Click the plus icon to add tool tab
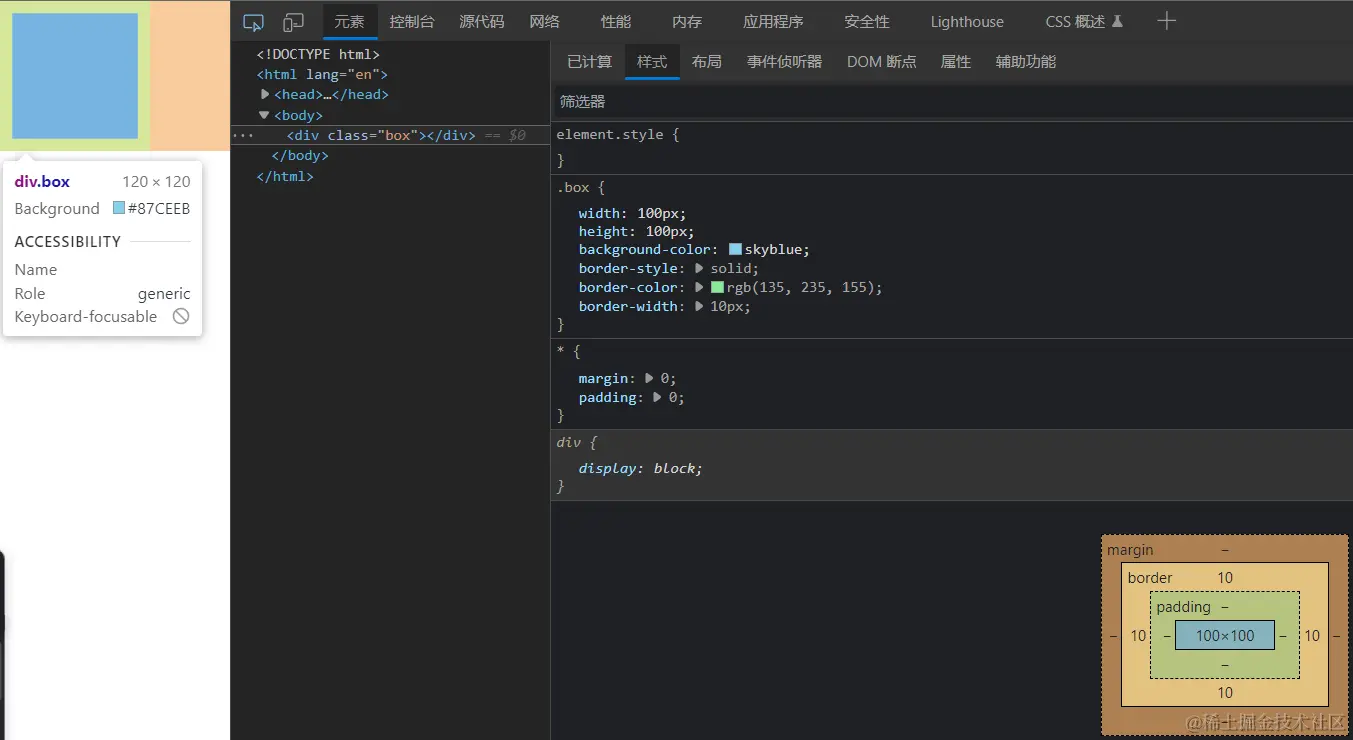This screenshot has width=1353, height=740. 1166,21
